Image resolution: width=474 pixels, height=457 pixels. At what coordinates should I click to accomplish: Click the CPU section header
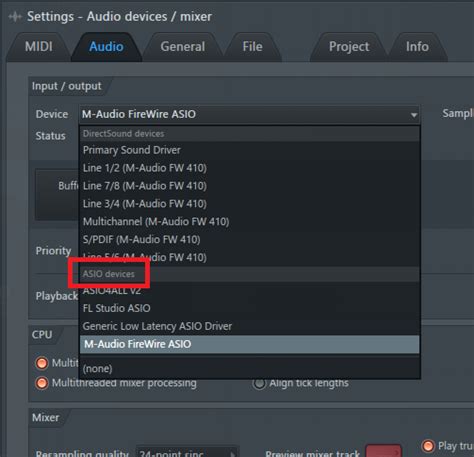[x=42, y=335]
